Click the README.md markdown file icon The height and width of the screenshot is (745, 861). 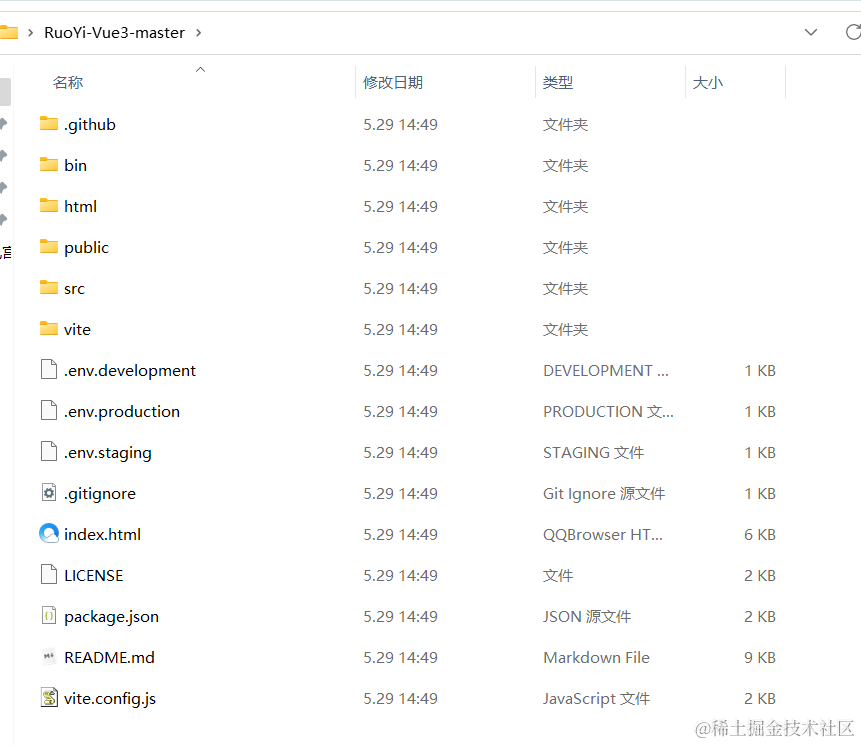pyautogui.click(x=49, y=657)
